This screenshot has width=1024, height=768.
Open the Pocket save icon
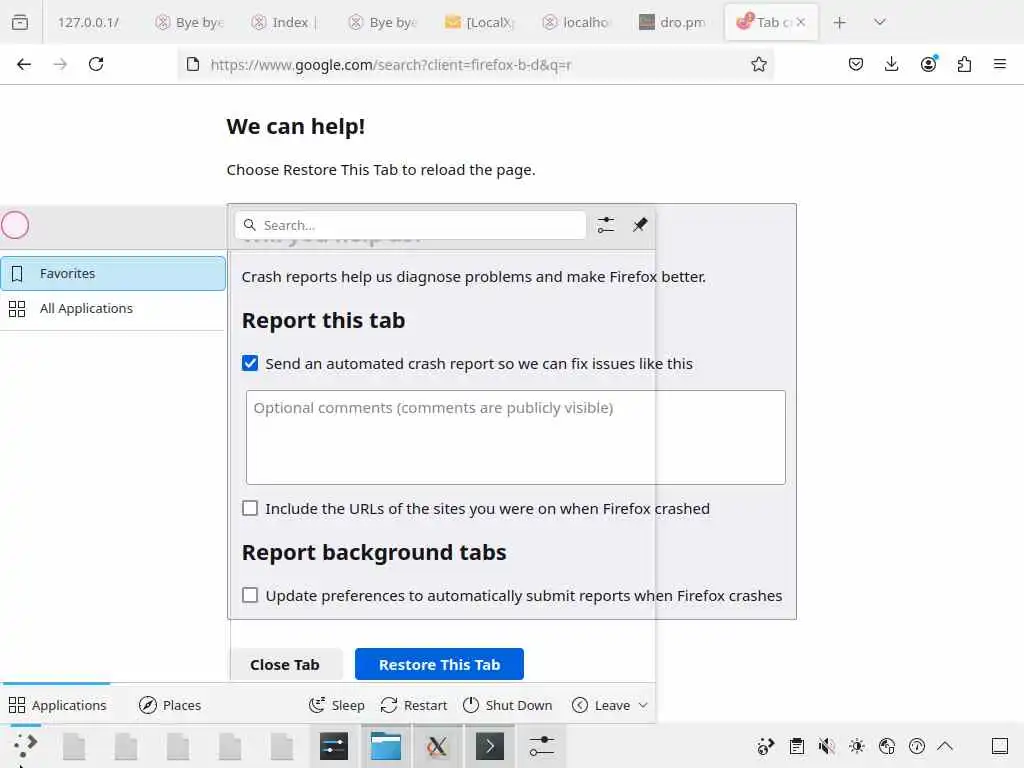(x=856, y=64)
